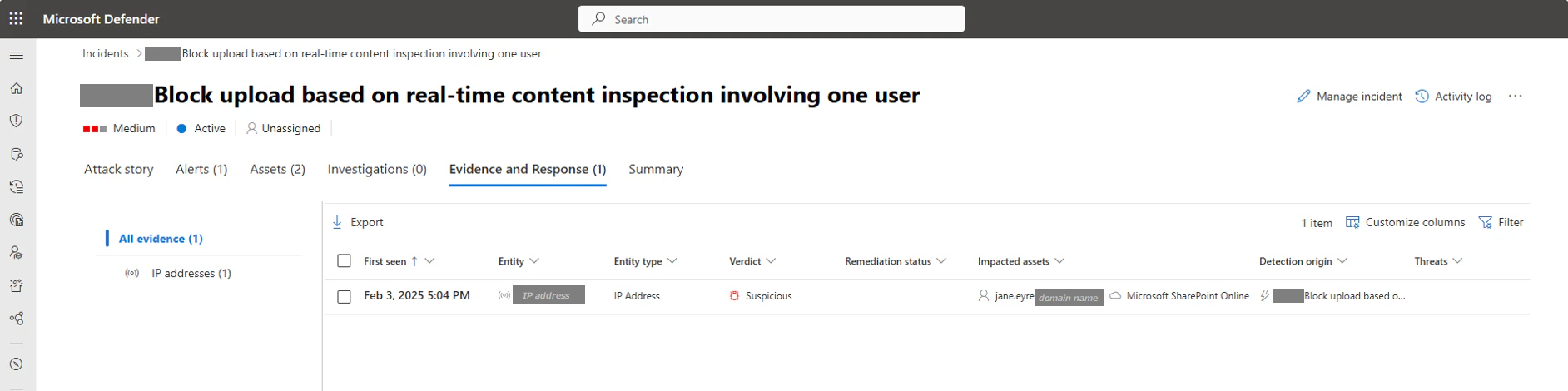Check the Feb 3, 2025 row checkbox

coord(344,296)
